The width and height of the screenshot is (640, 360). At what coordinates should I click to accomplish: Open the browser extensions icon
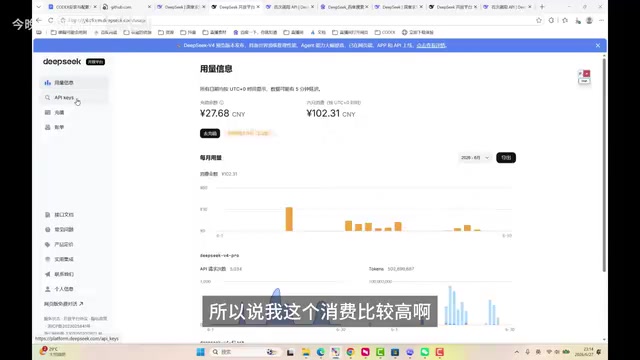(551, 20)
